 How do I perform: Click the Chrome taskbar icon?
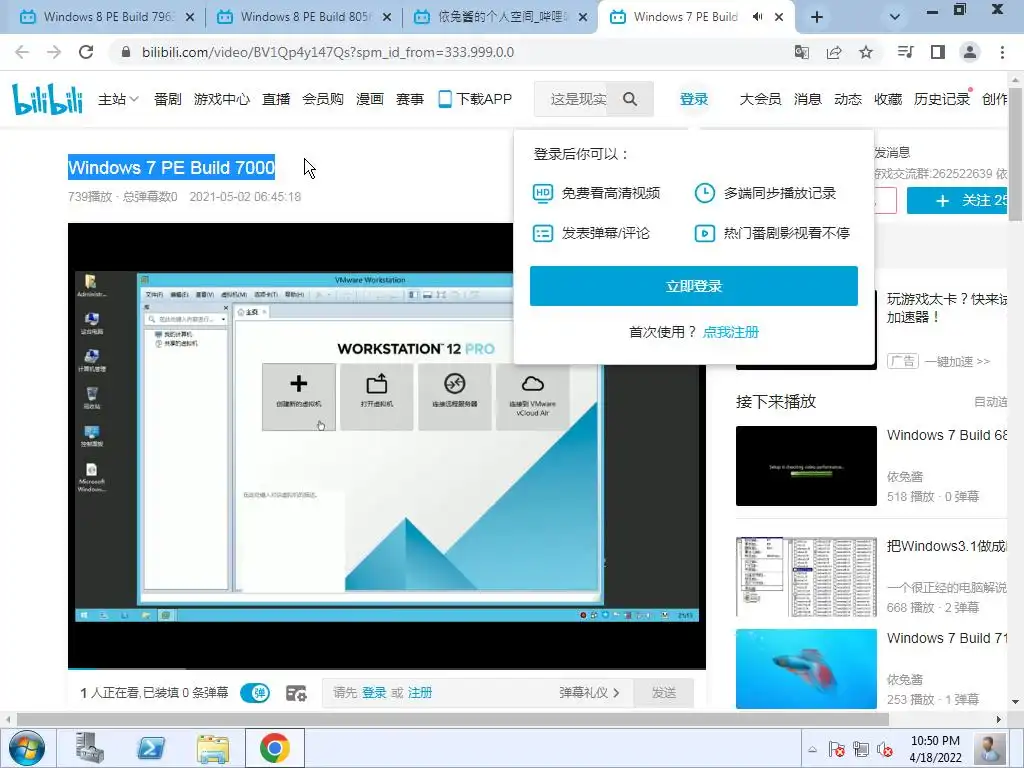[x=275, y=748]
